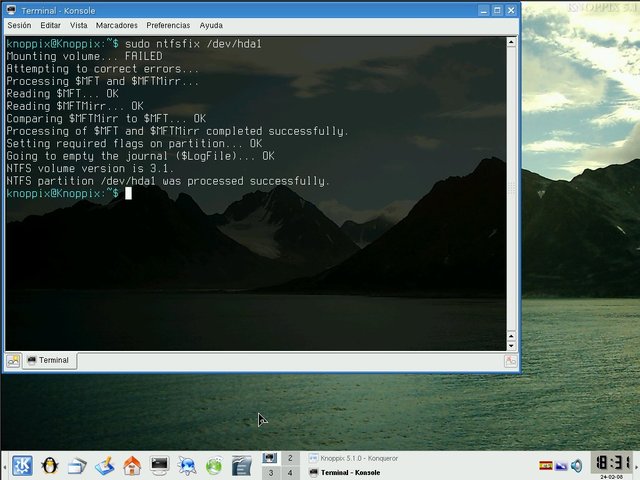Minimize the Konsole window

tap(484, 11)
